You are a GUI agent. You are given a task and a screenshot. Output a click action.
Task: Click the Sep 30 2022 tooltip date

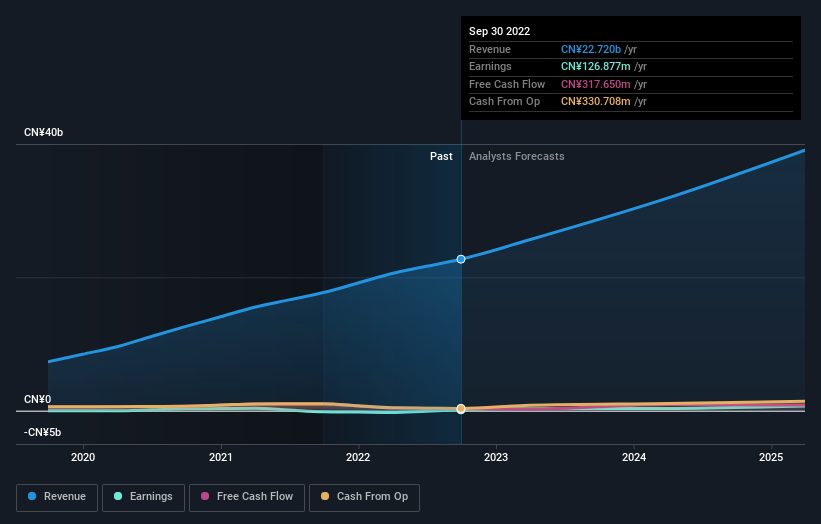coord(500,31)
